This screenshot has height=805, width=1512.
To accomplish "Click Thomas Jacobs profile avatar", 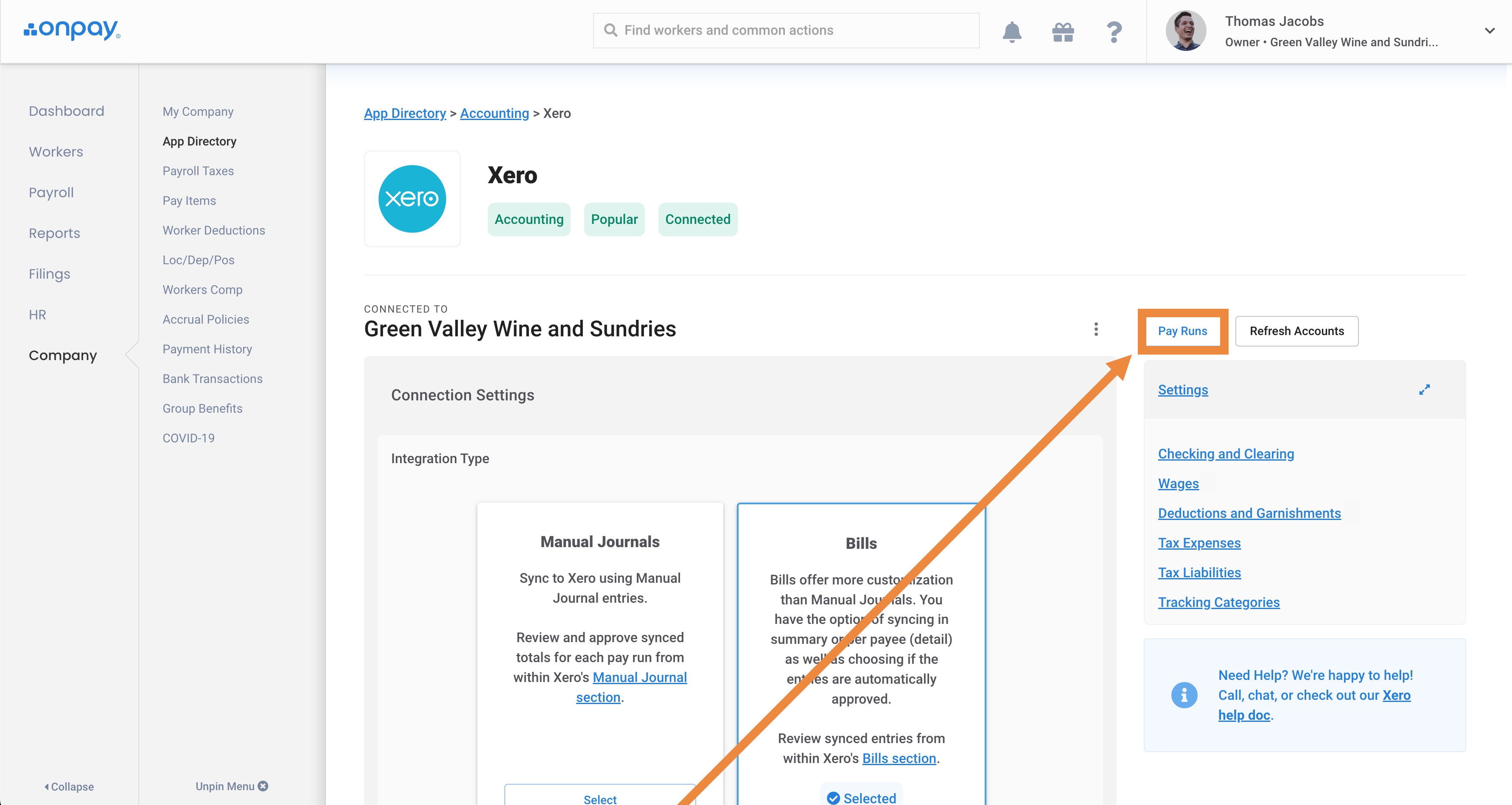I will (x=1186, y=31).
